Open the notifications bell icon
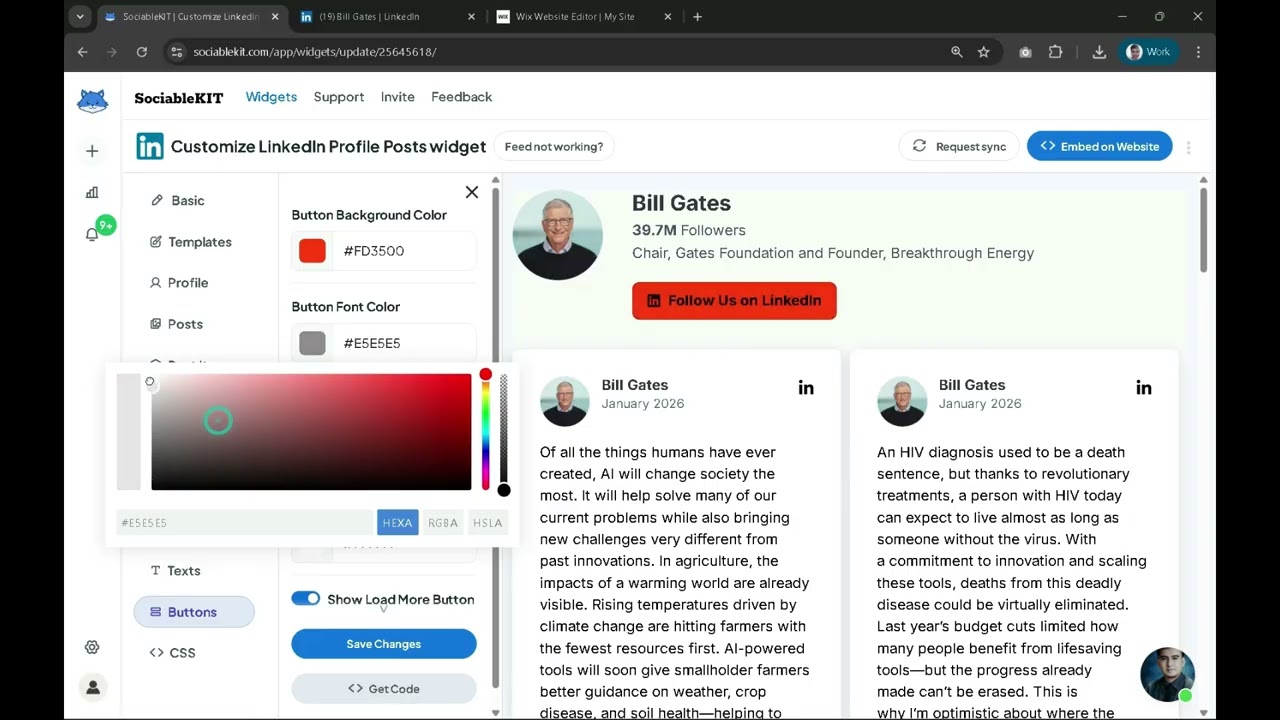 tap(92, 234)
